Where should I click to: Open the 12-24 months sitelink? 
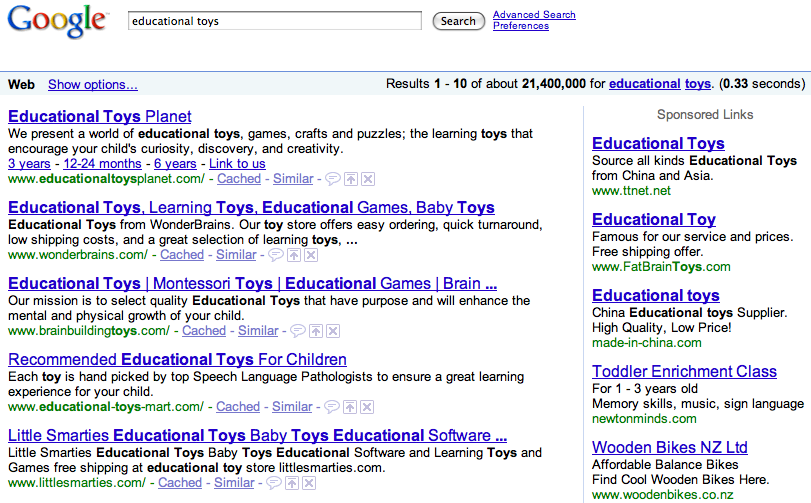point(102,164)
